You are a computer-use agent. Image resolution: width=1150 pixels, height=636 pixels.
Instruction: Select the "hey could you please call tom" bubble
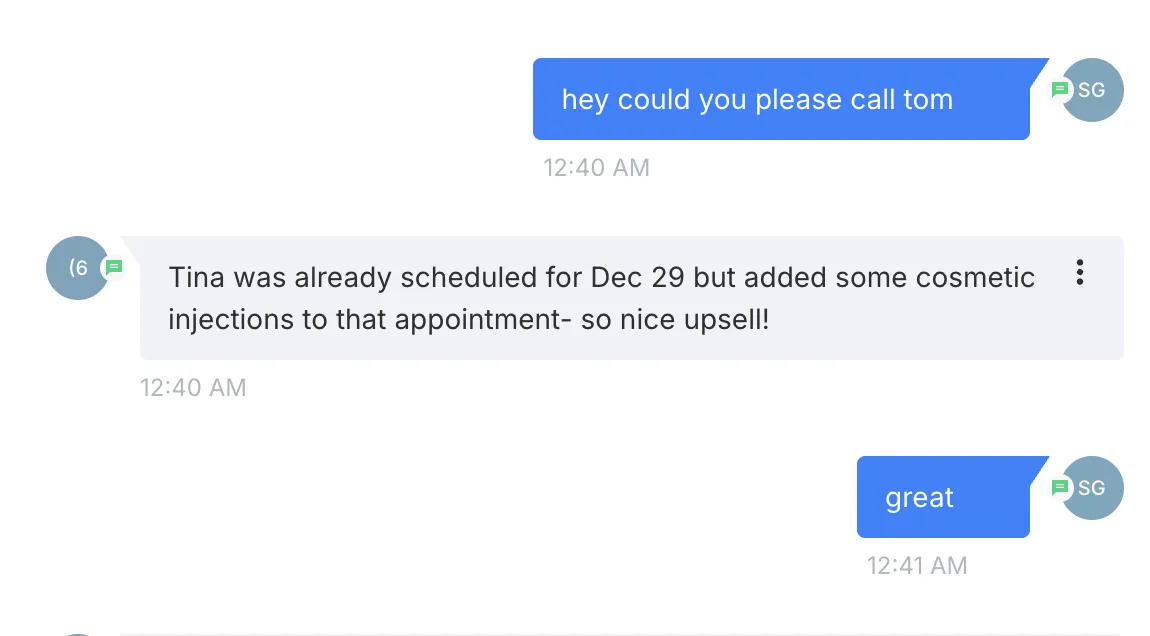click(781, 99)
